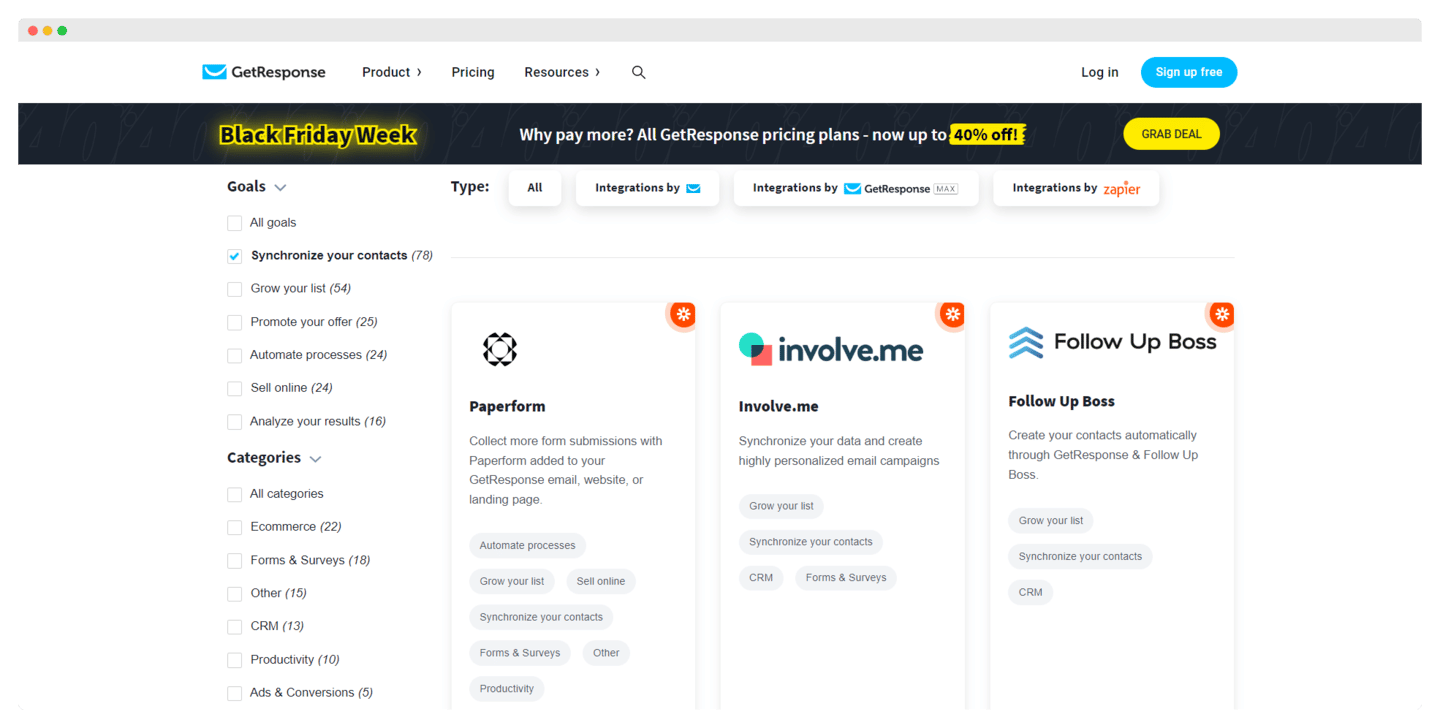Check the Sell online checkbox
This screenshot has height=728, width=1440.
tap(234, 388)
